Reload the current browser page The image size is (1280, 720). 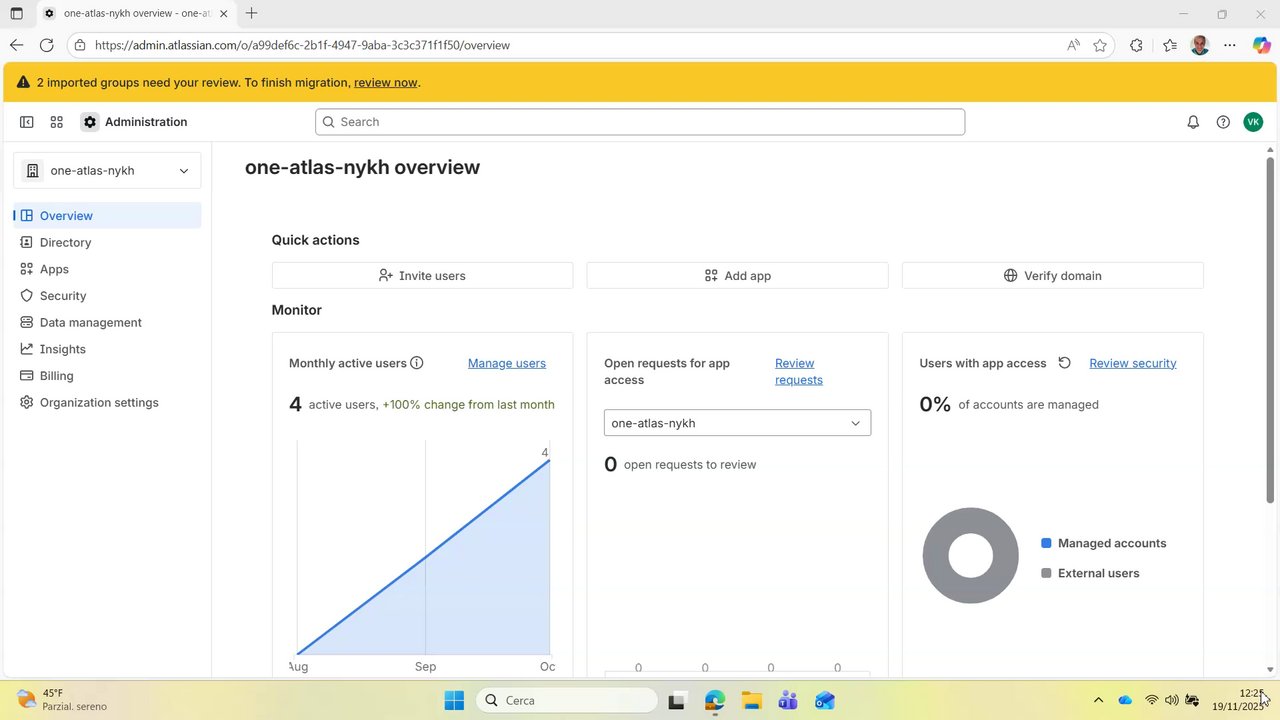click(x=46, y=45)
